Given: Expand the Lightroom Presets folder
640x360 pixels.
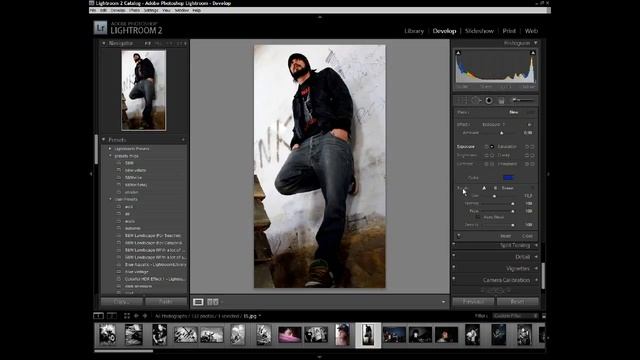Looking at the screenshot, I should click(x=110, y=149).
